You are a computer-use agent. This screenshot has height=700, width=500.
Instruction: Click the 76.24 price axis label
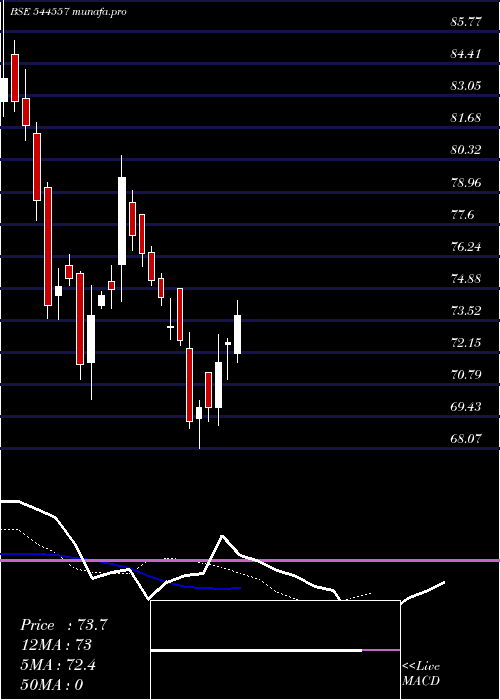466,246
